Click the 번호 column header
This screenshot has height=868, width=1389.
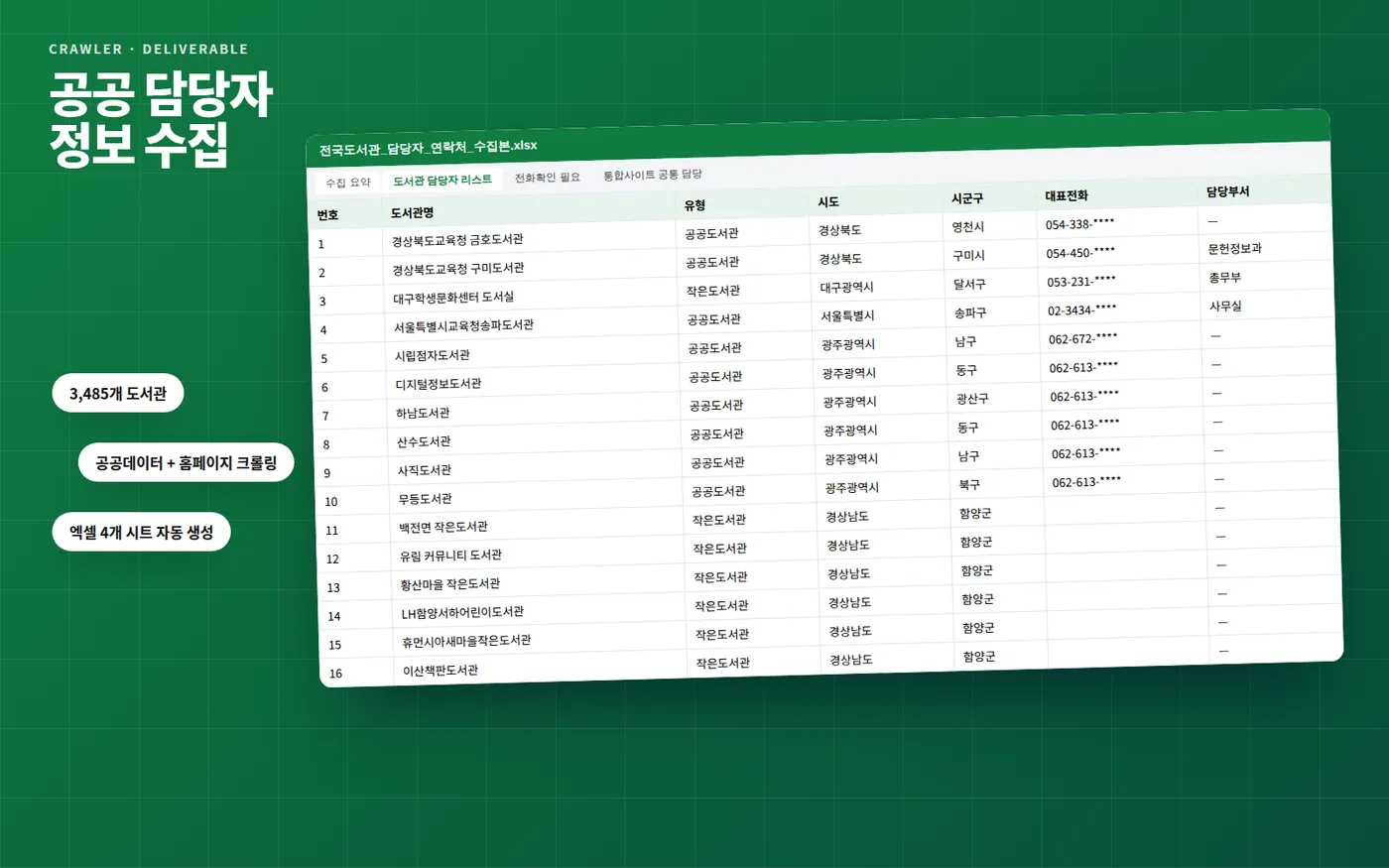coord(328,215)
